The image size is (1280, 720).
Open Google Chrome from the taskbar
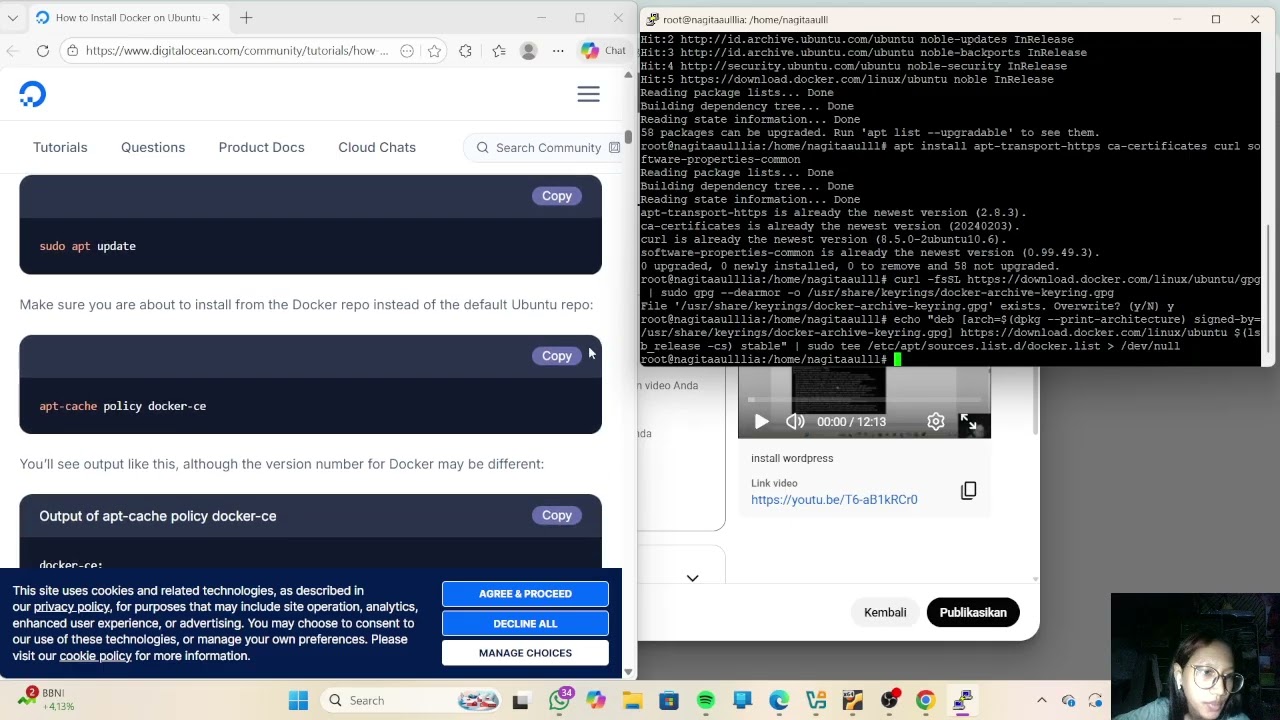(925, 701)
